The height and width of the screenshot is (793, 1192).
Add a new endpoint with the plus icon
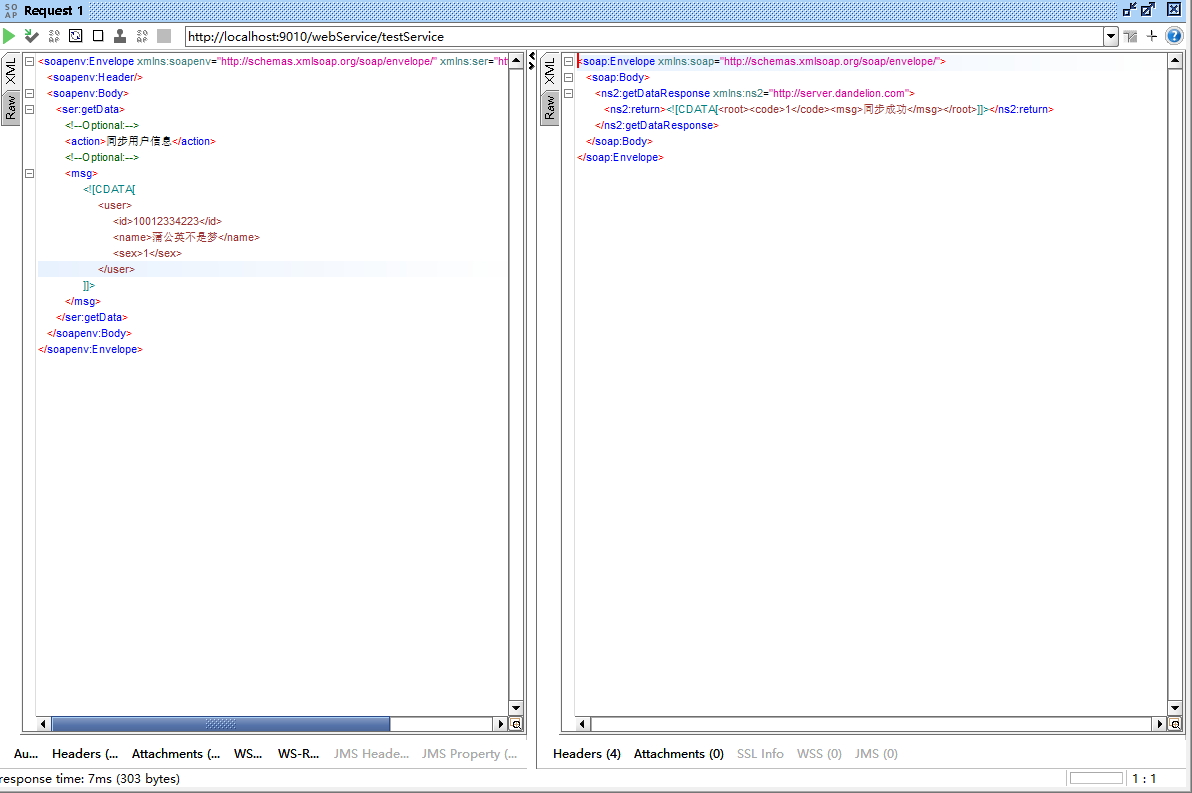coord(1152,36)
